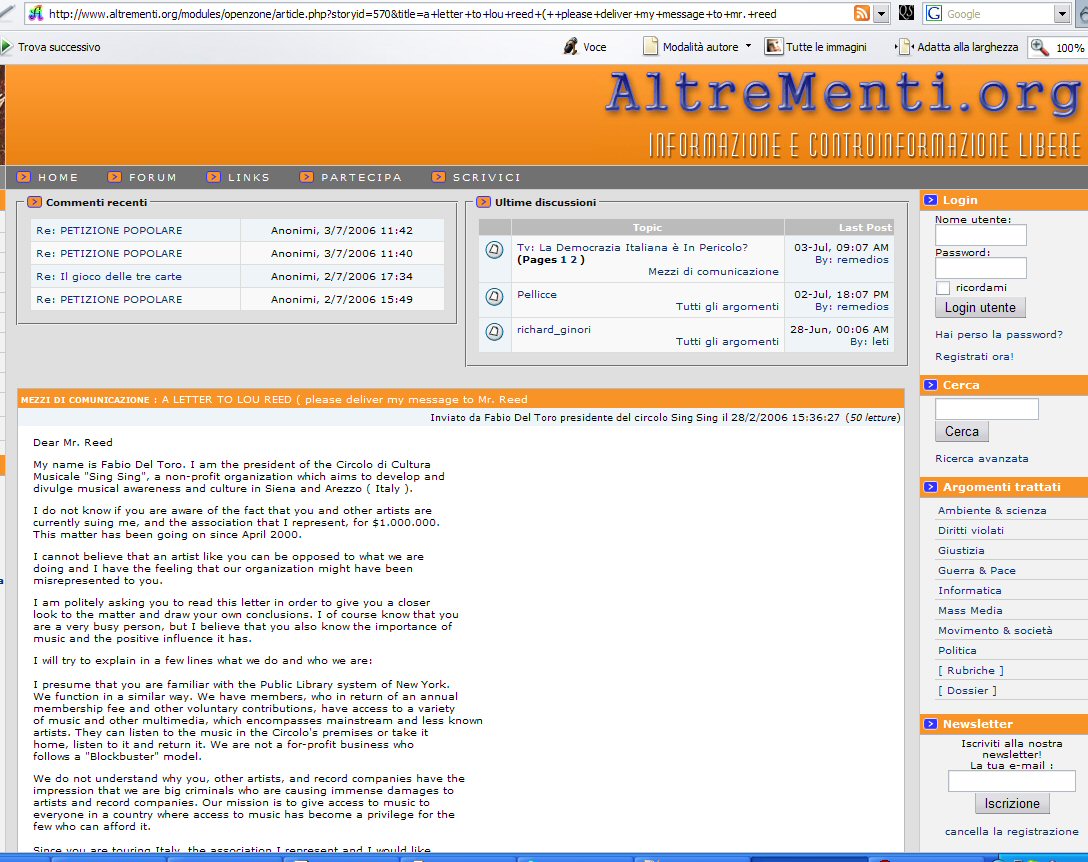1088x862 pixels.
Task: Open the address bar history dropdown
Action: (x=881, y=14)
